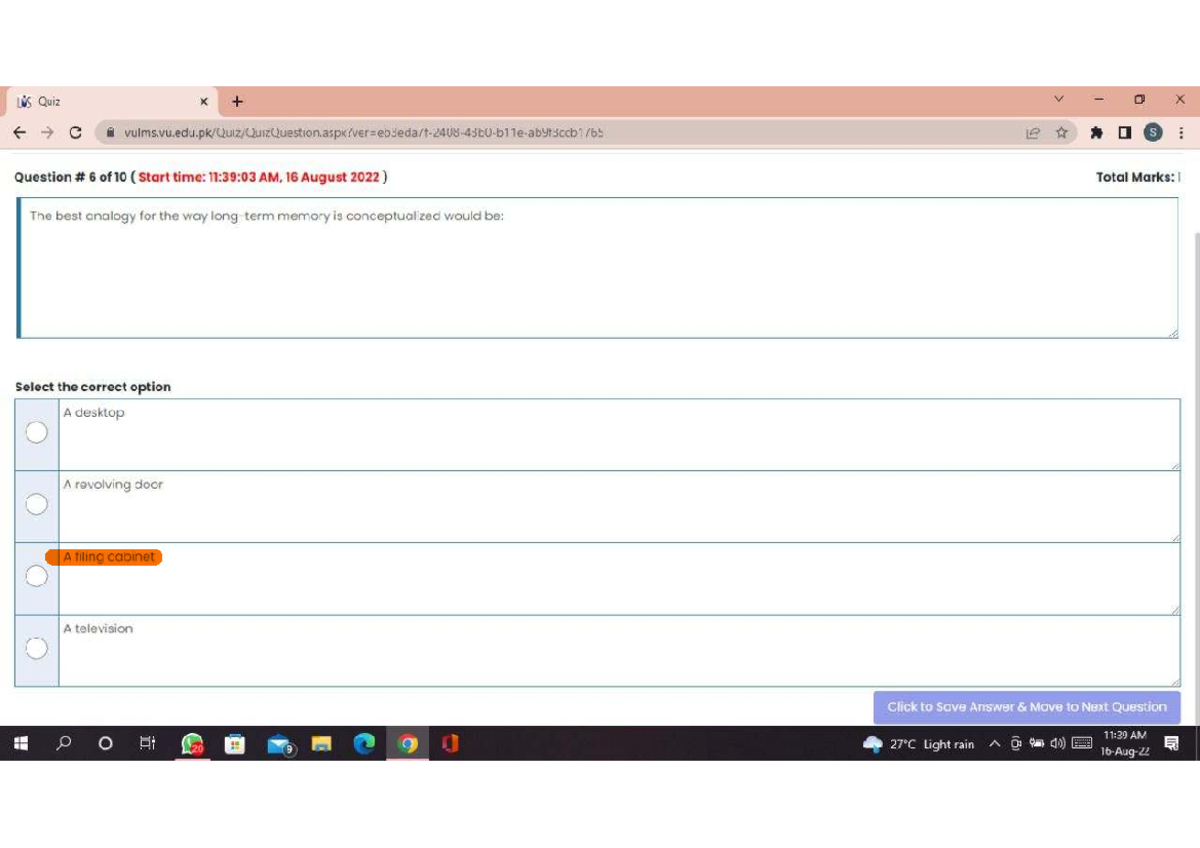
Task: Click the "Total Marks" label
Action: coord(1136,177)
